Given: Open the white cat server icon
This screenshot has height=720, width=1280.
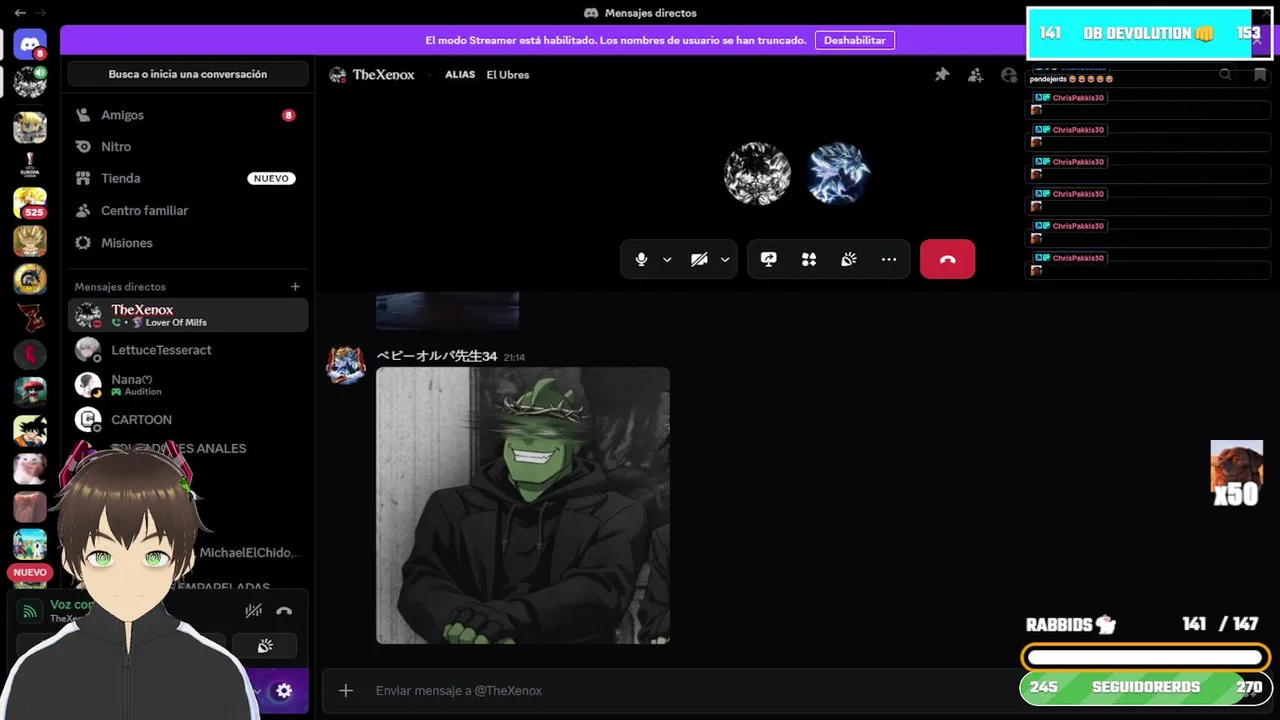Looking at the screenshot, I should tap(30, 469).
